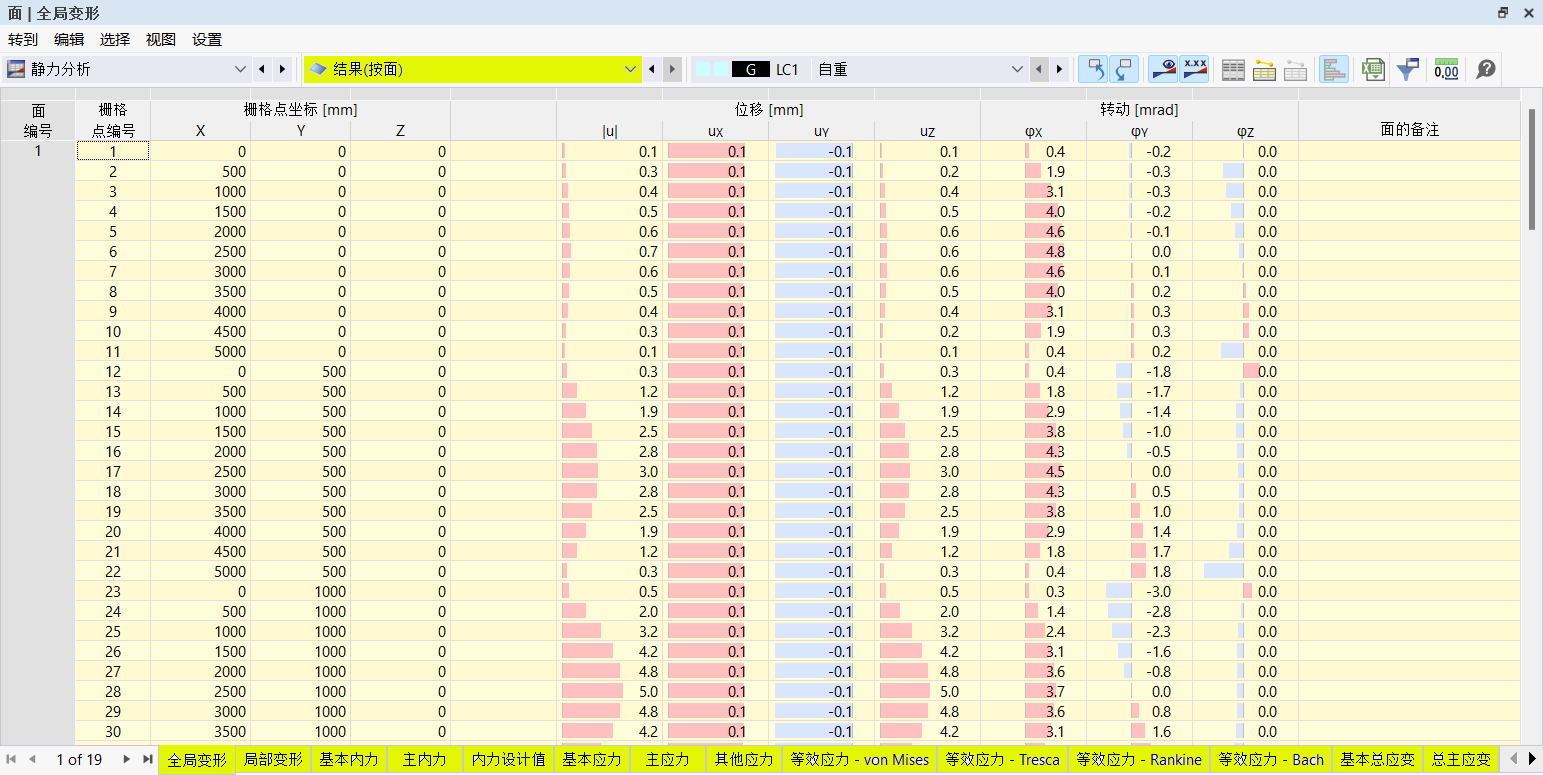The height and width of the screenshot is (775, 1543).
Task: Select the |u| column header
Action: pos(609,131)
